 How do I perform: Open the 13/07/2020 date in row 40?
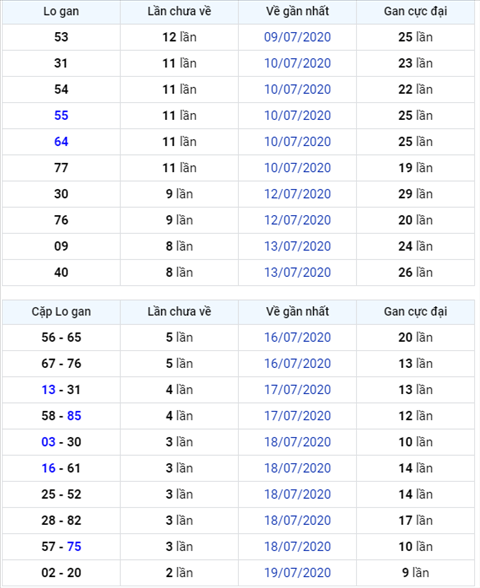click(x=297, y=272)
